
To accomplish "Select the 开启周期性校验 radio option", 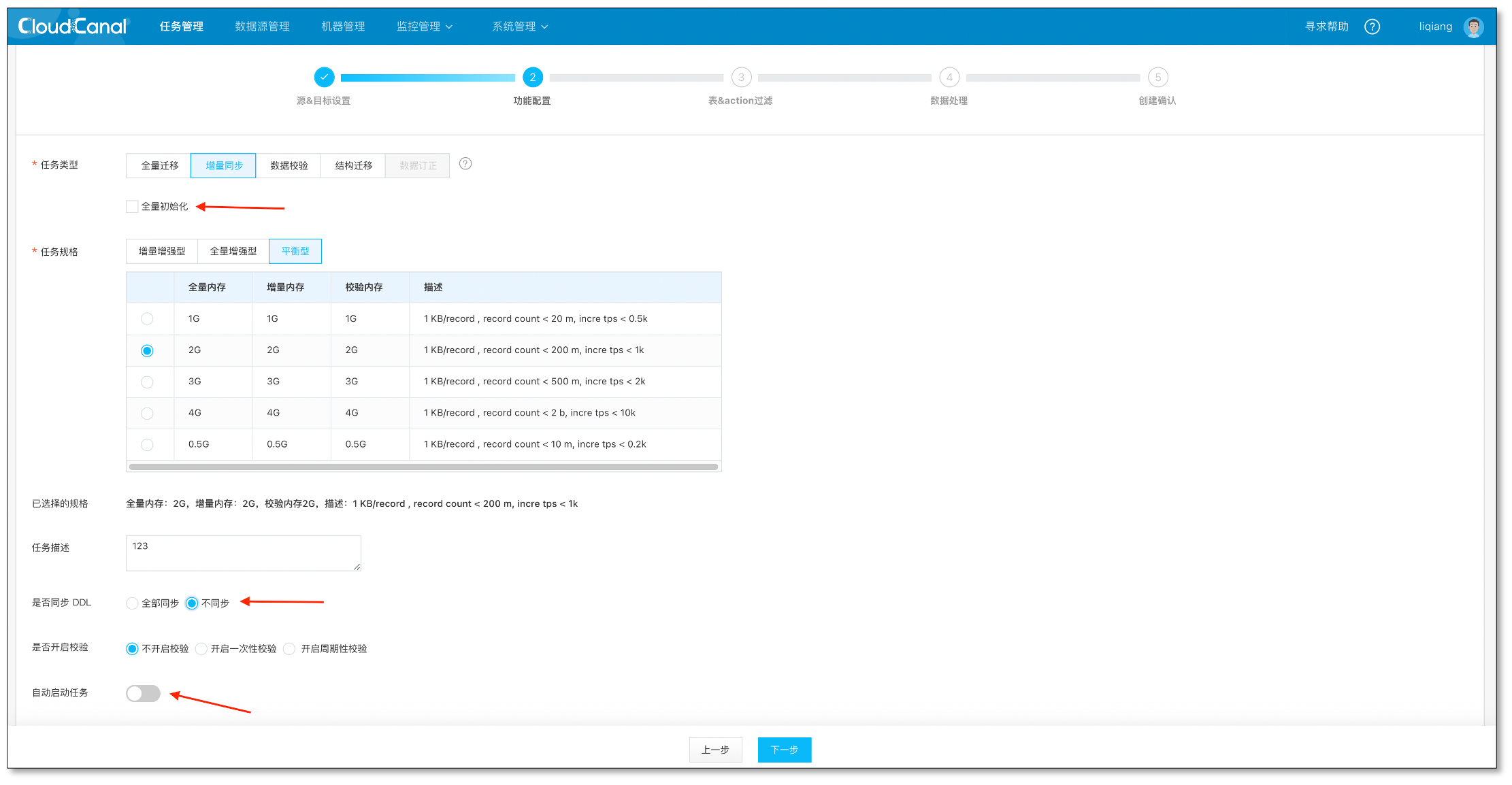I will (x=290, y=649).
